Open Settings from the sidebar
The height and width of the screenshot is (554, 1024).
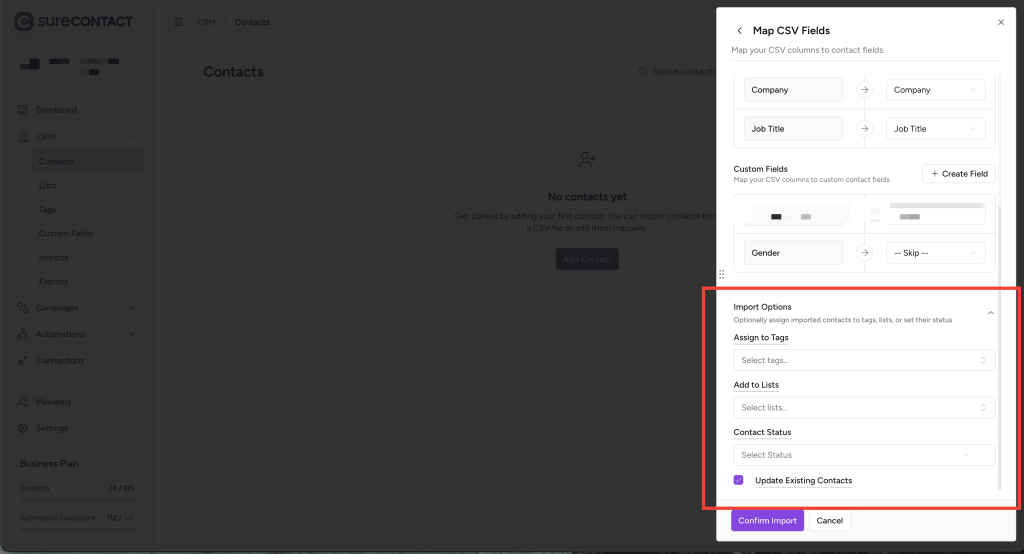(x=50, y=428)
